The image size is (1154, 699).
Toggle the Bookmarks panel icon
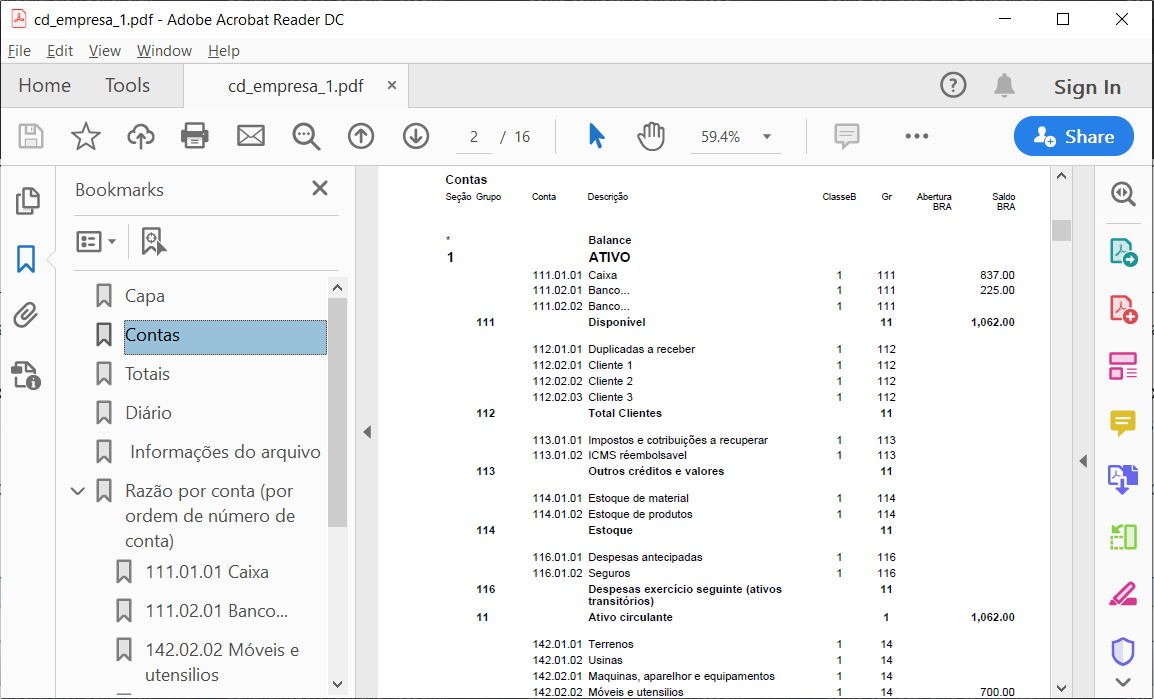(x=26, y=259)
